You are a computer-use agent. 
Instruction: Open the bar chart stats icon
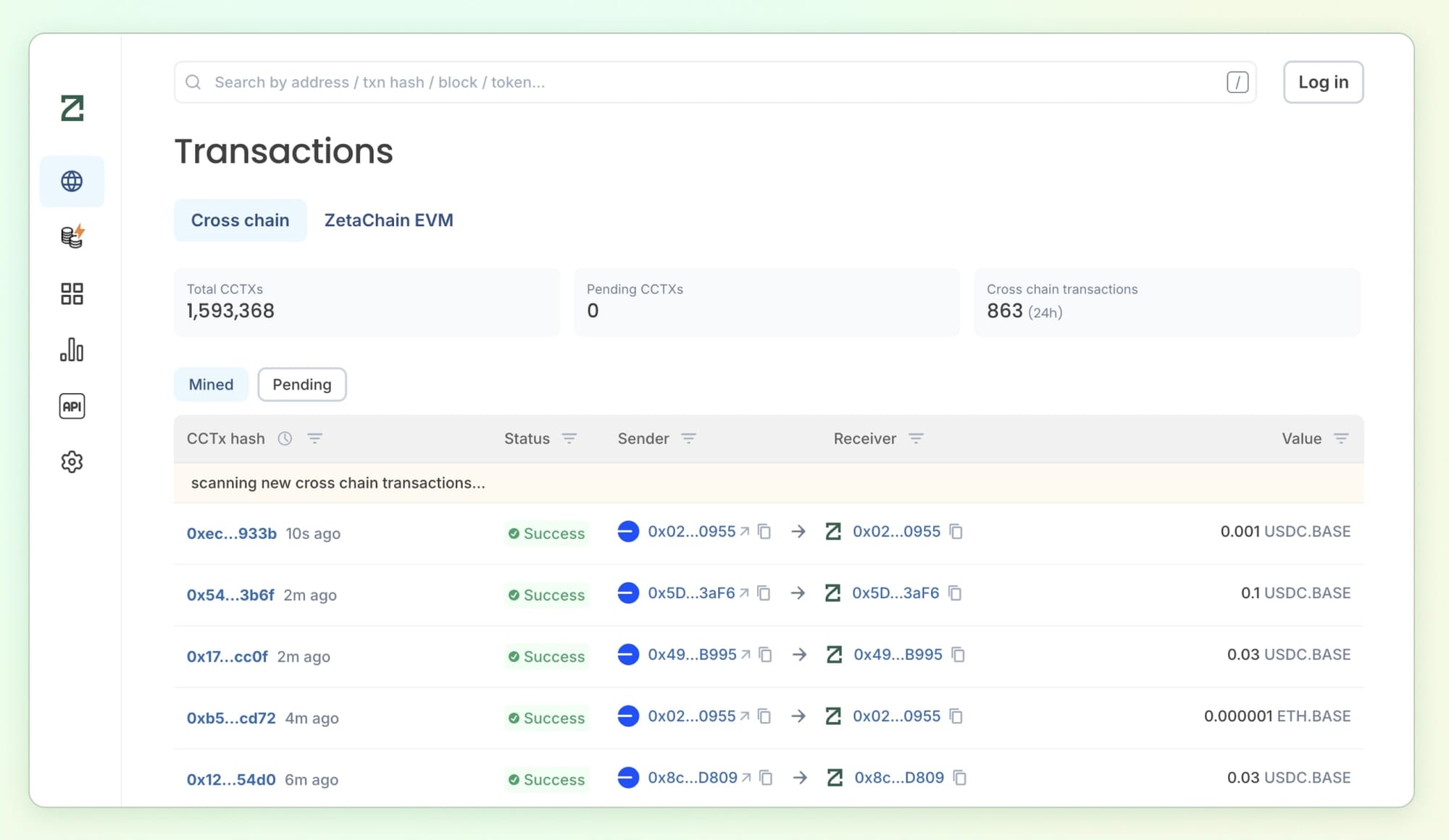tap(72, 350)
